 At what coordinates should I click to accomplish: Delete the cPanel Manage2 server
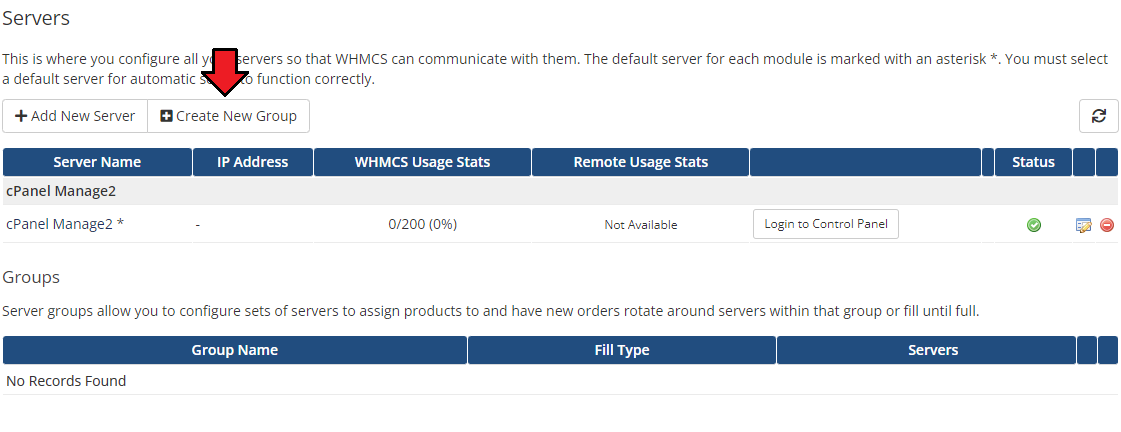click(1107, 225)
